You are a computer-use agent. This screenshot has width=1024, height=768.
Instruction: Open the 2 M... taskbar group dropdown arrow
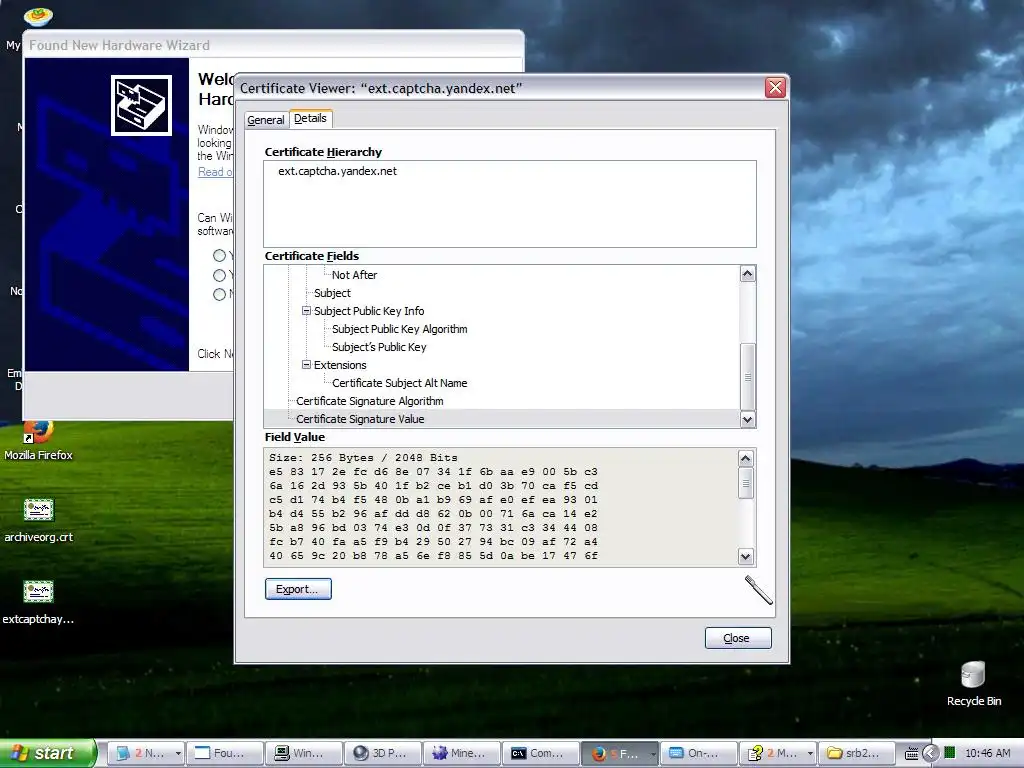810,754
